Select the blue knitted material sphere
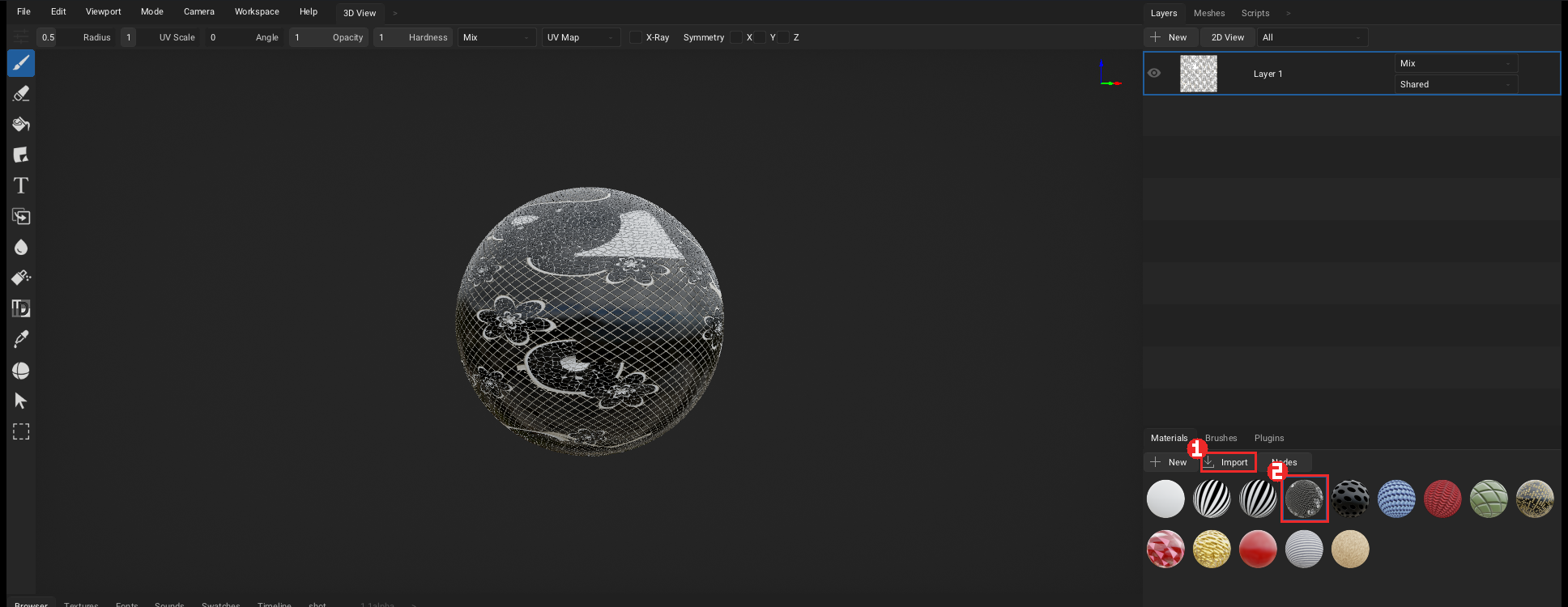Viewport: 1568px width, 607px height. (1396, 499)
